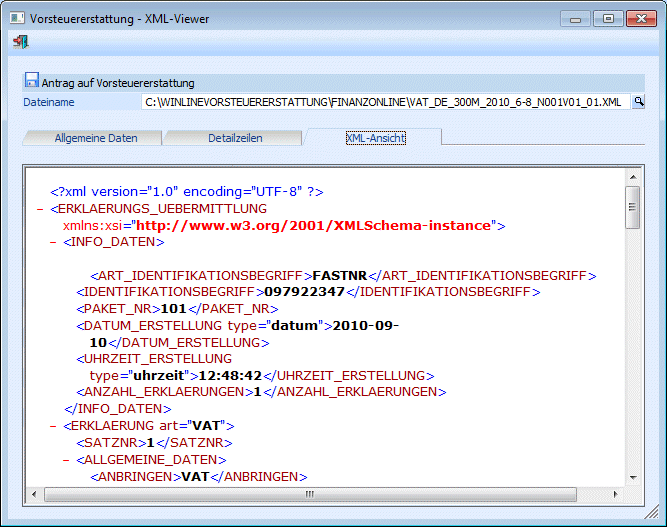667x527 pixels.
Task: Click the floppy disk icon beside Antrag auf Vorsteuererstattung
Action: 31,82
